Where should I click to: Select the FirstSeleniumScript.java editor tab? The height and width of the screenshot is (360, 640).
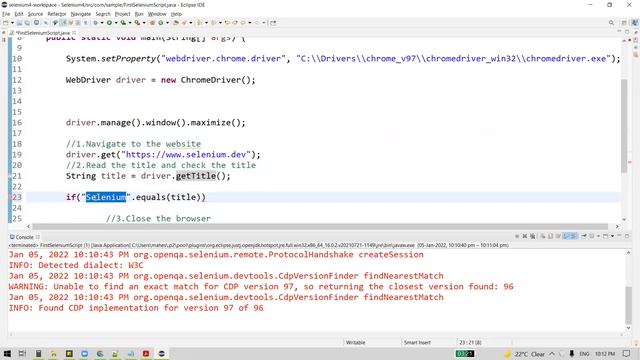tap(42, 33)
